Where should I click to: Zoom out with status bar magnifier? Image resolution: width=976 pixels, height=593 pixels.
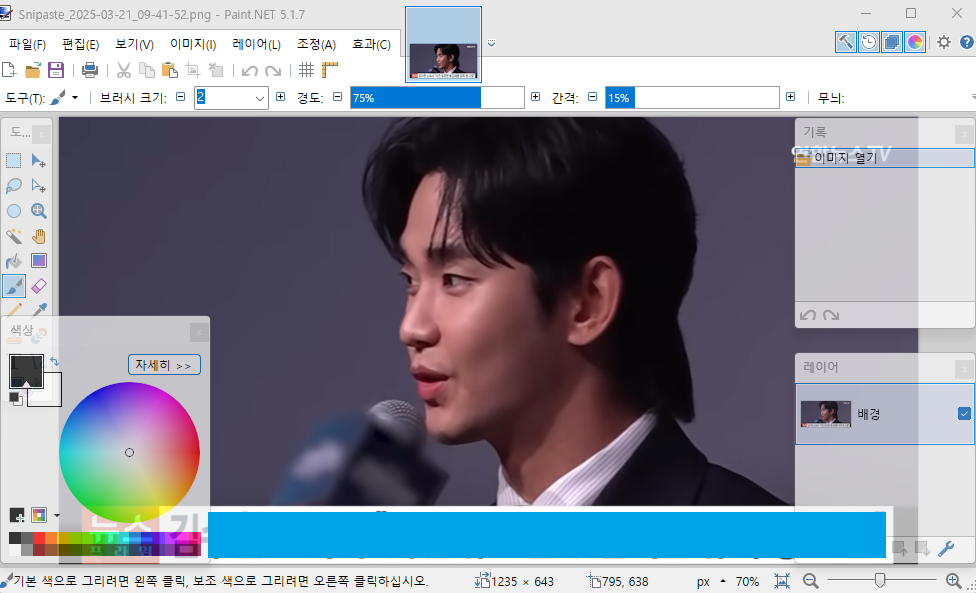[810, 581]
